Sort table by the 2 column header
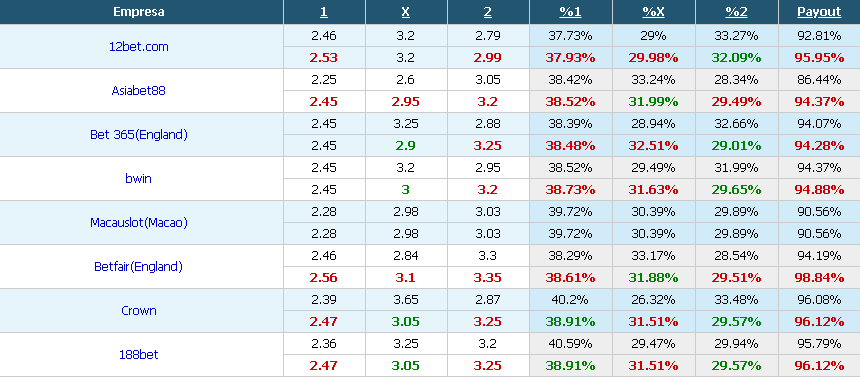 (488, 12)
